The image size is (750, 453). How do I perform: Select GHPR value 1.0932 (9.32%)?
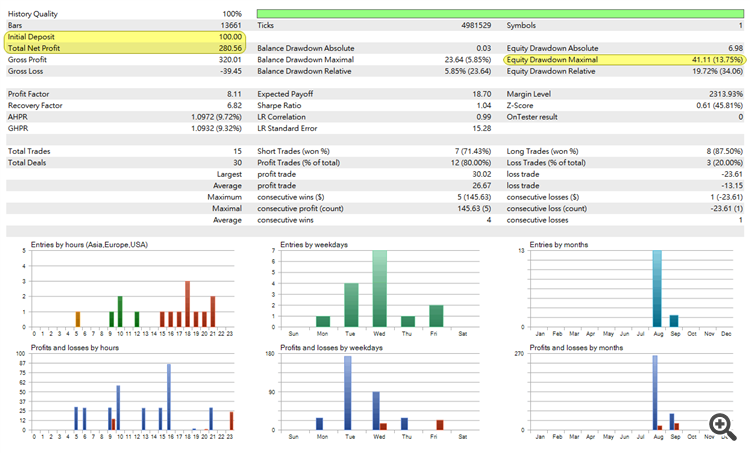(217, 129)
